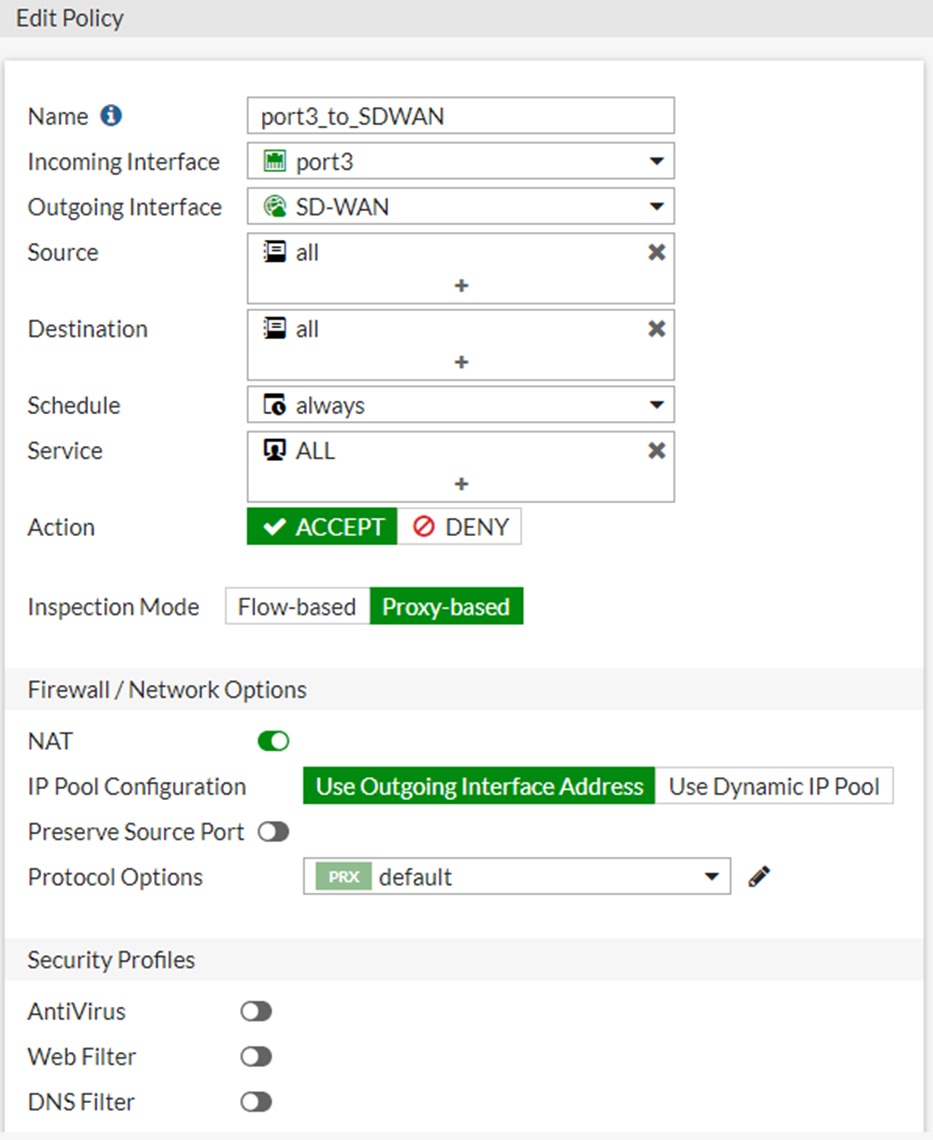This screenshot has height=1140, width=933.
Task: Remove the 'all' entry from Source
Action: (656, 252)
